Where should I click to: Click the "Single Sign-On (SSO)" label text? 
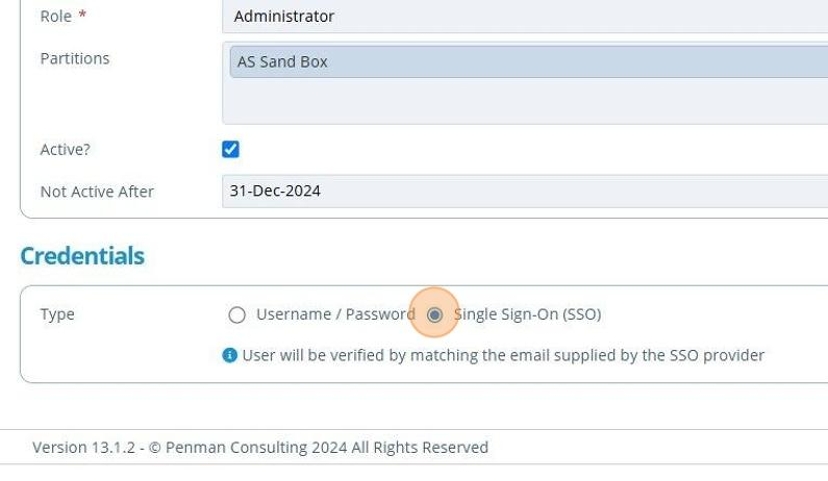(528, 314)
